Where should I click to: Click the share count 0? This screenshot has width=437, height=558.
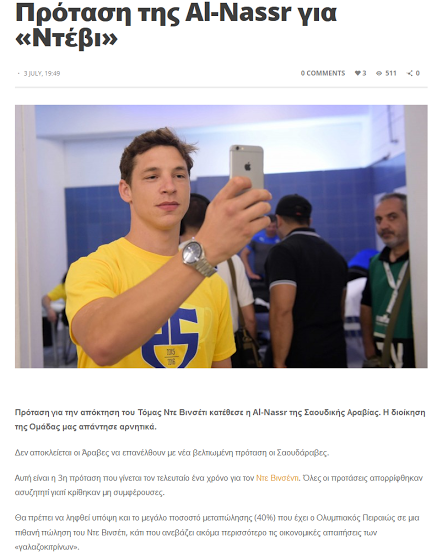click(x=418, y=73)
